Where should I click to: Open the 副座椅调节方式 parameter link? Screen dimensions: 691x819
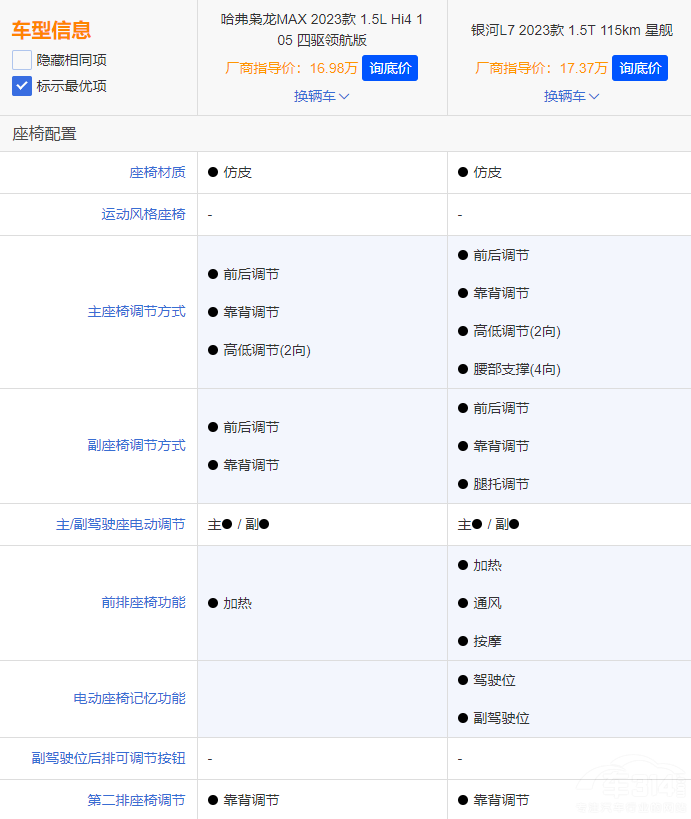click(x=136, y=446)
